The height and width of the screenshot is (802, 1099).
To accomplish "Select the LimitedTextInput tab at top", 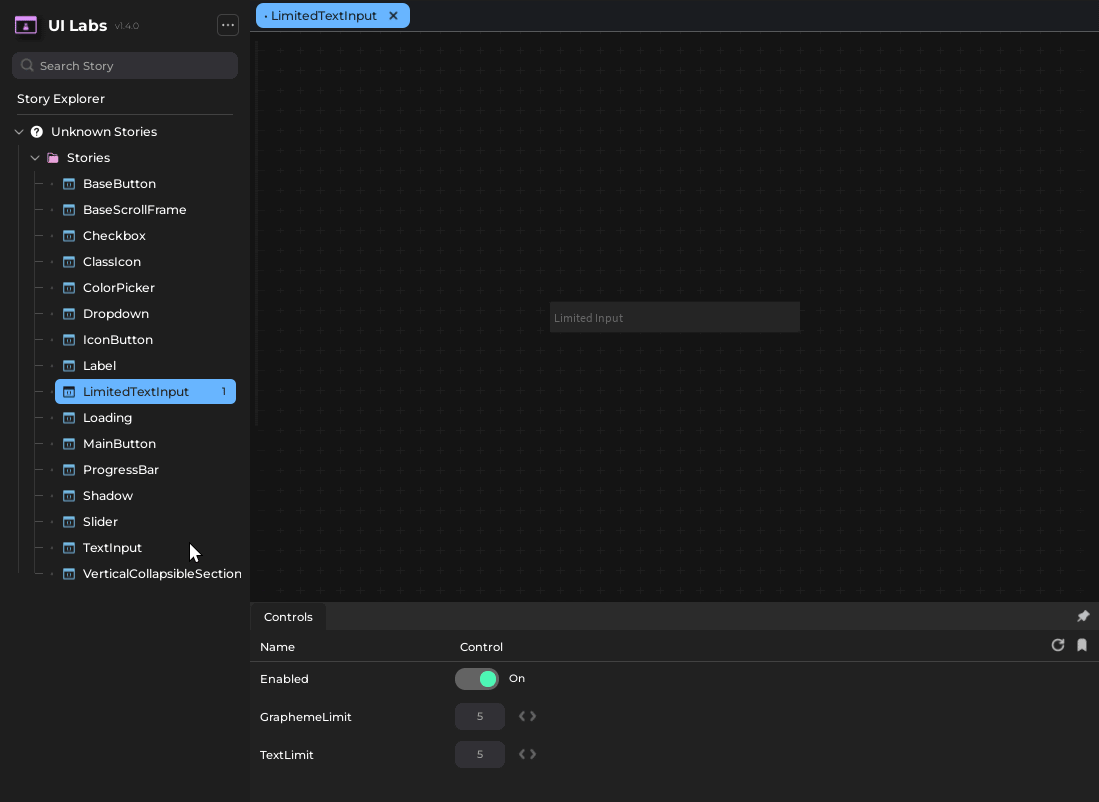I will tap(323, 16).
